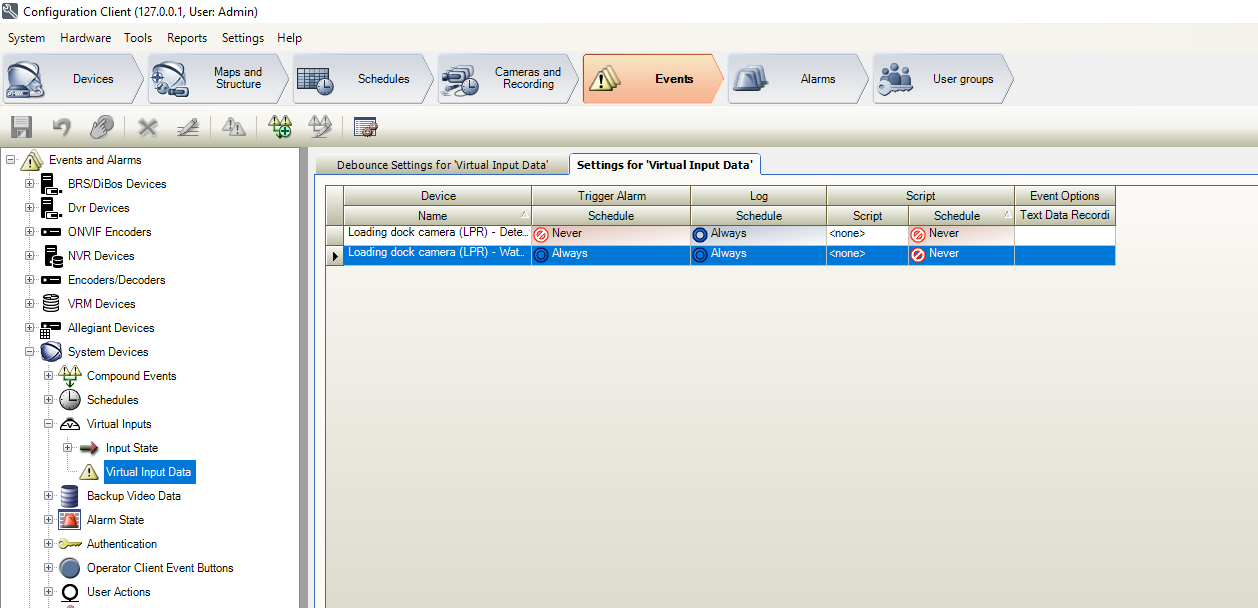The image size is (1258, 608).
Task: Collapse the System Devices node
Action: click(x=30, y=352)
